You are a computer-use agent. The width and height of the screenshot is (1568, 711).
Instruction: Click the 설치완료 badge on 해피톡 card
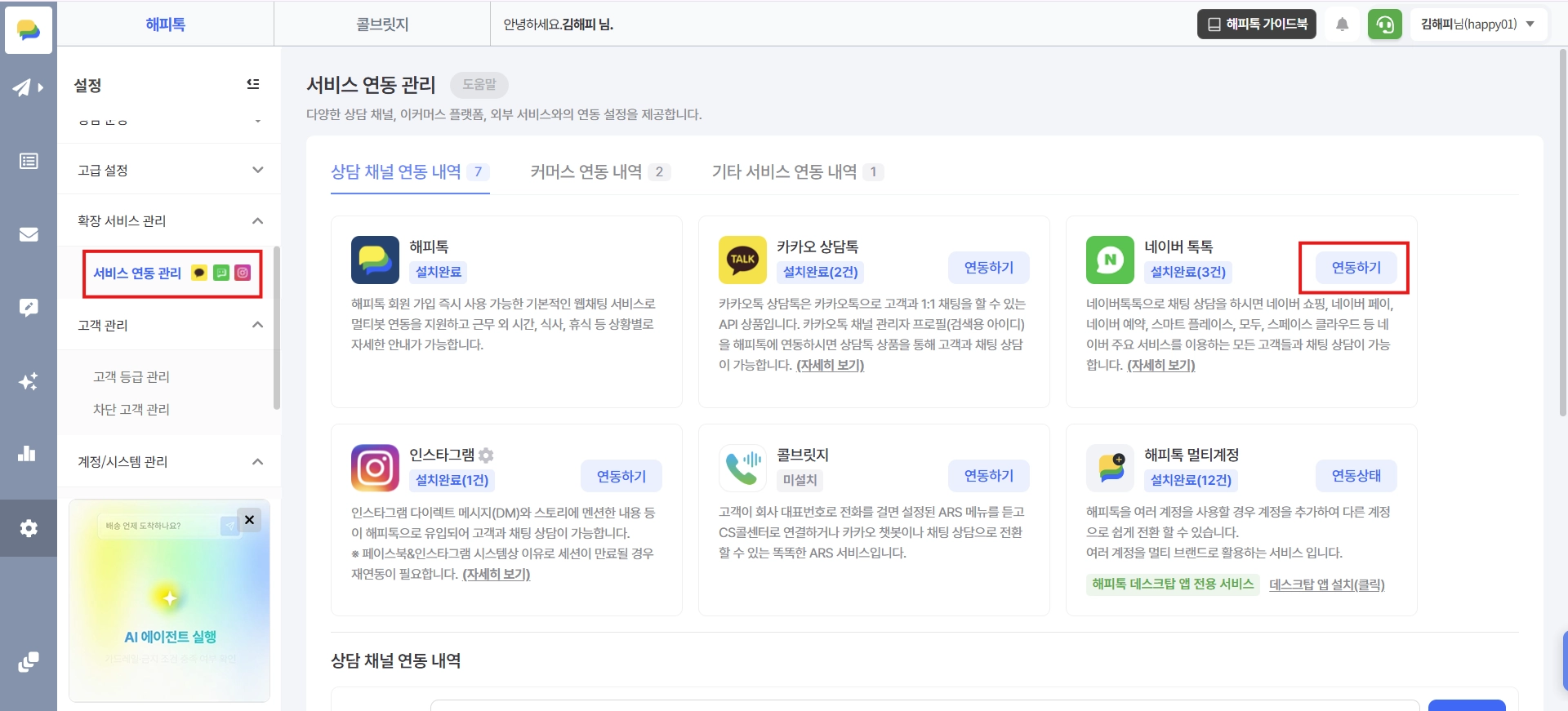pyautogui.click(x=439, y=272)
